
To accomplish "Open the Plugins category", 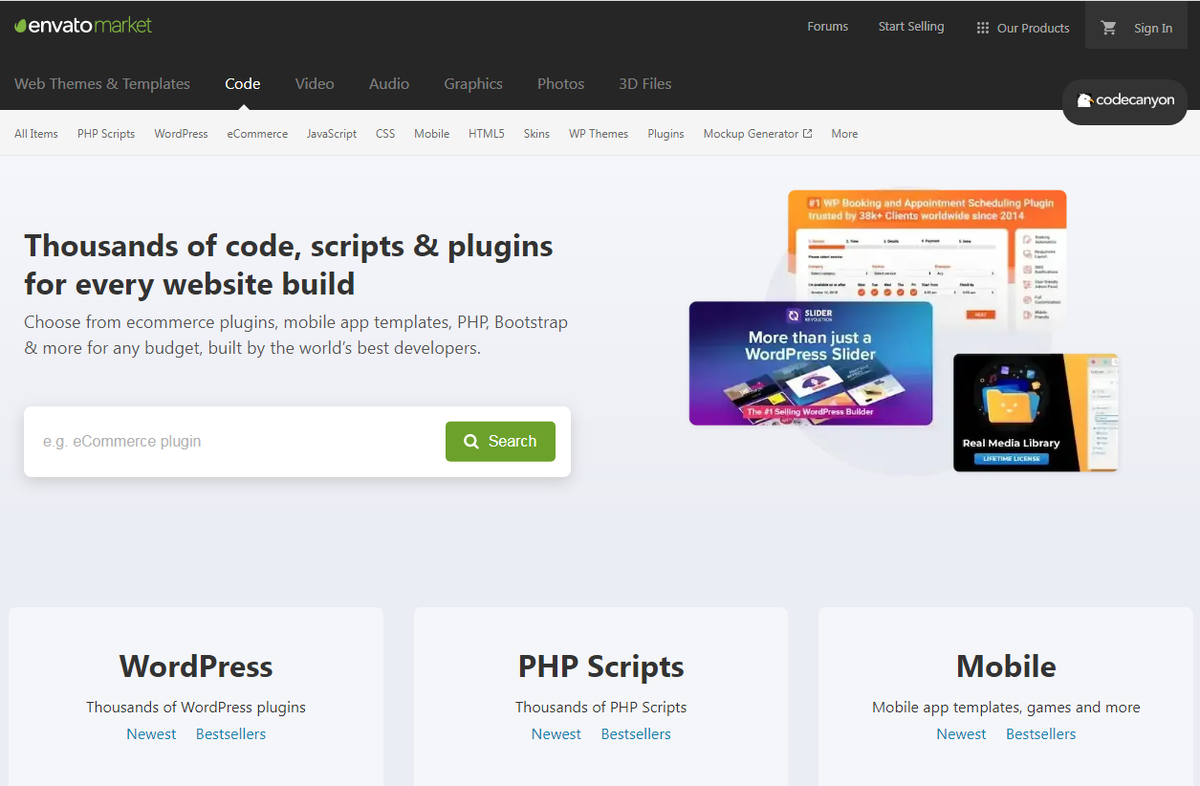I will coord(666,134).
